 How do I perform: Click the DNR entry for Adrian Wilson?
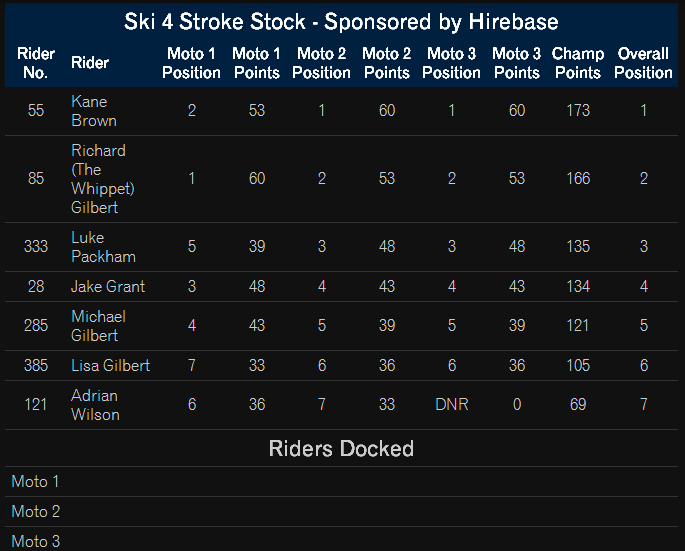(452, 405)
